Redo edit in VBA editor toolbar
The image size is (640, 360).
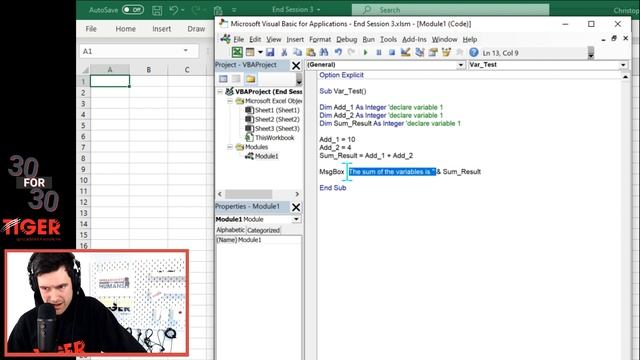coord(351,52)
